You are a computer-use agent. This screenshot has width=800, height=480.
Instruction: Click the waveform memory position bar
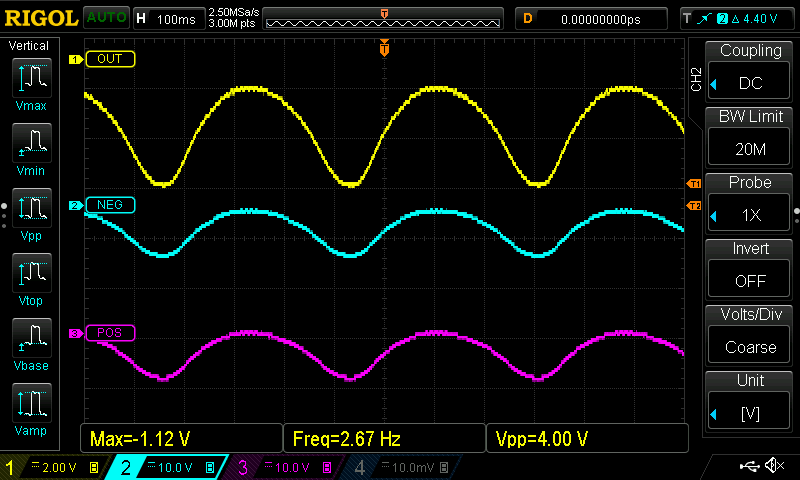tap(385, 18)
